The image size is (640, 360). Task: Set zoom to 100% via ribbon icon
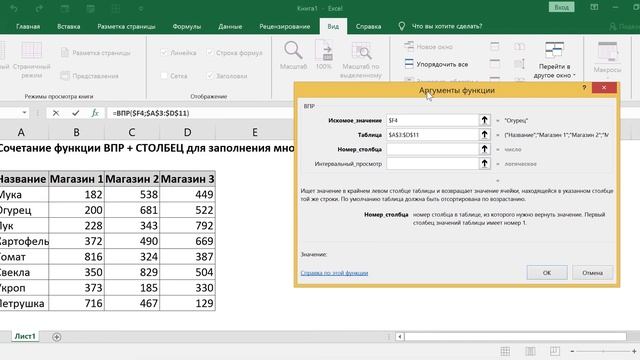tap(324, 55)
